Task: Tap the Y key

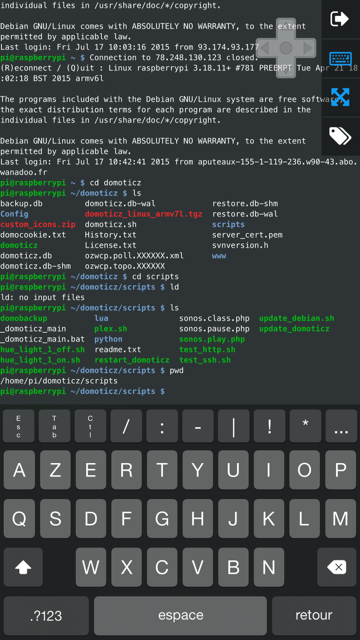Action: tap(198, 470)
